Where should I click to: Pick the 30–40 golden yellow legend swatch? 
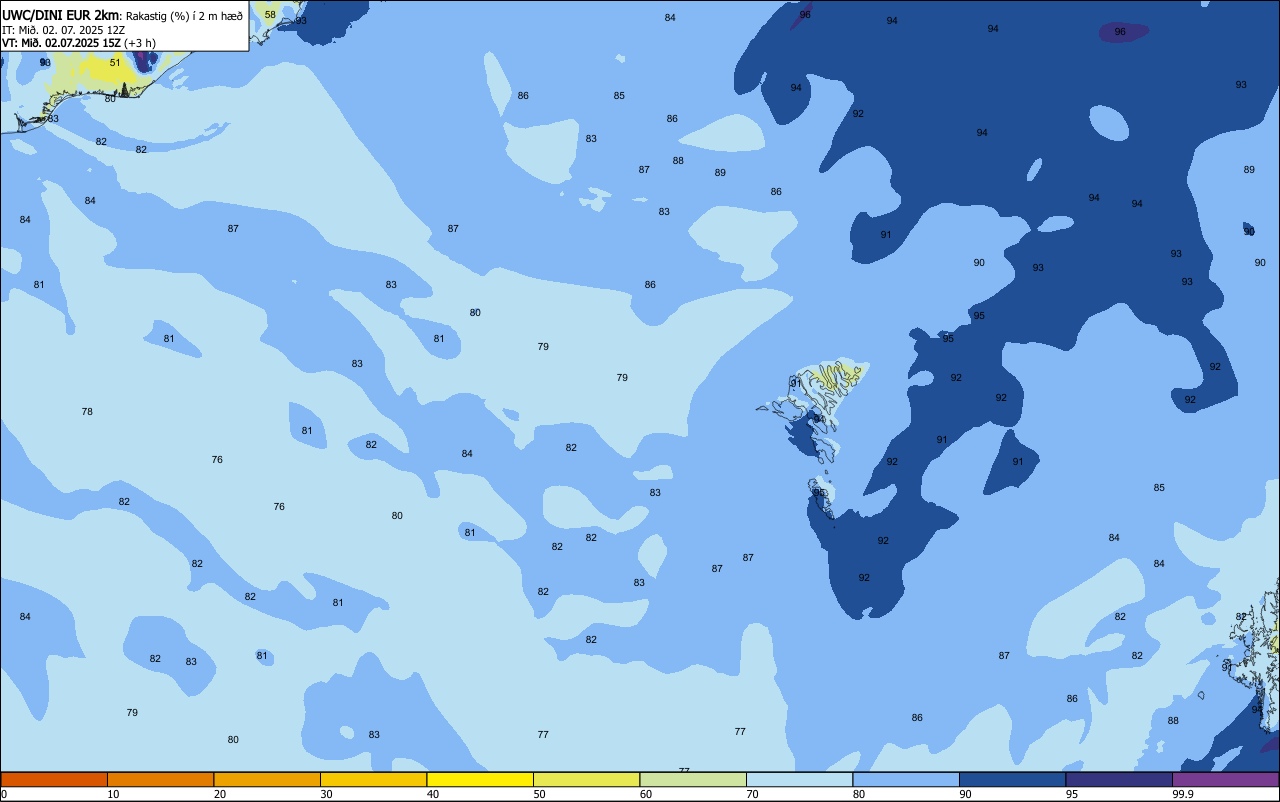coord(373,779)
